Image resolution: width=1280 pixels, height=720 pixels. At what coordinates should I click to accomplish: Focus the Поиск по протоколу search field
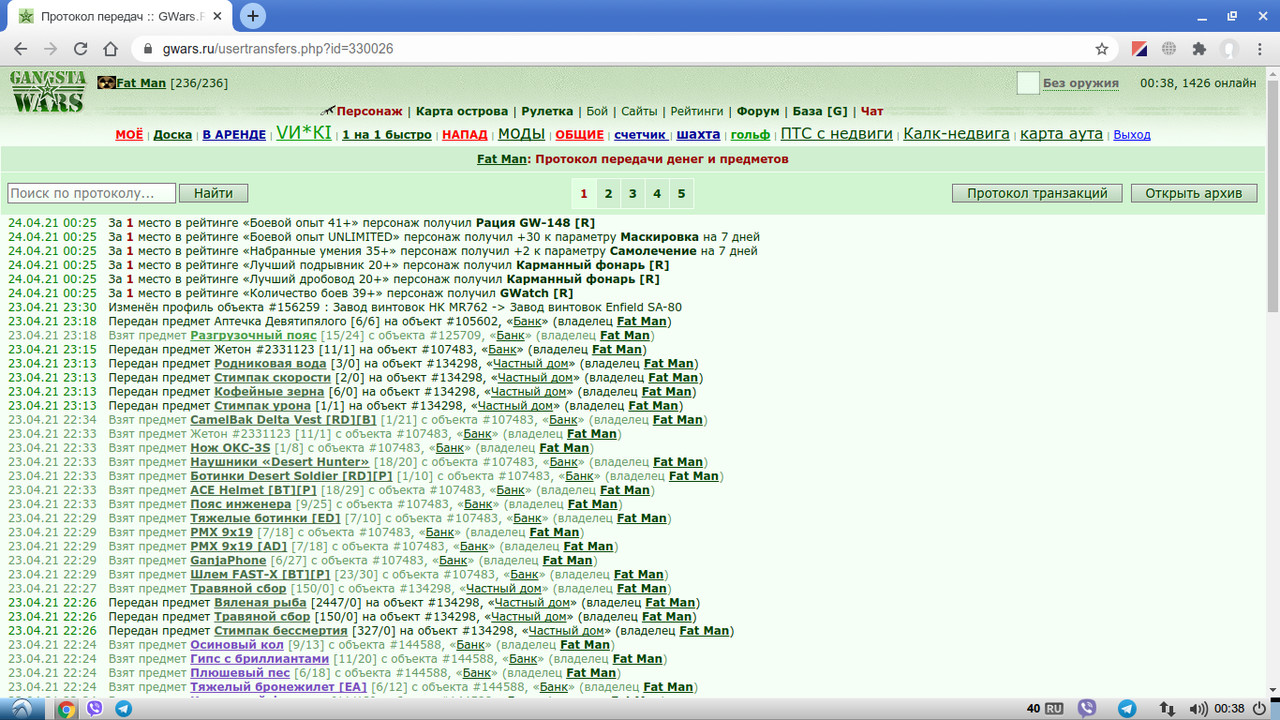(92, 193)
